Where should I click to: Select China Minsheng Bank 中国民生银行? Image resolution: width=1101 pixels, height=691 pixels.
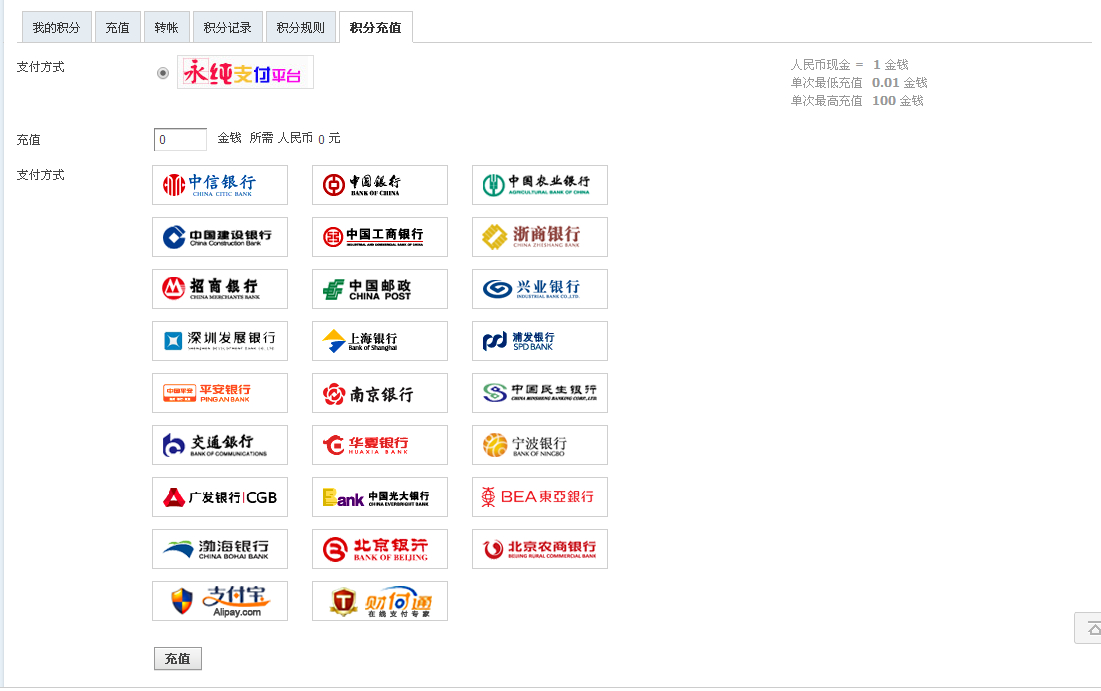[x=540, y=393]
